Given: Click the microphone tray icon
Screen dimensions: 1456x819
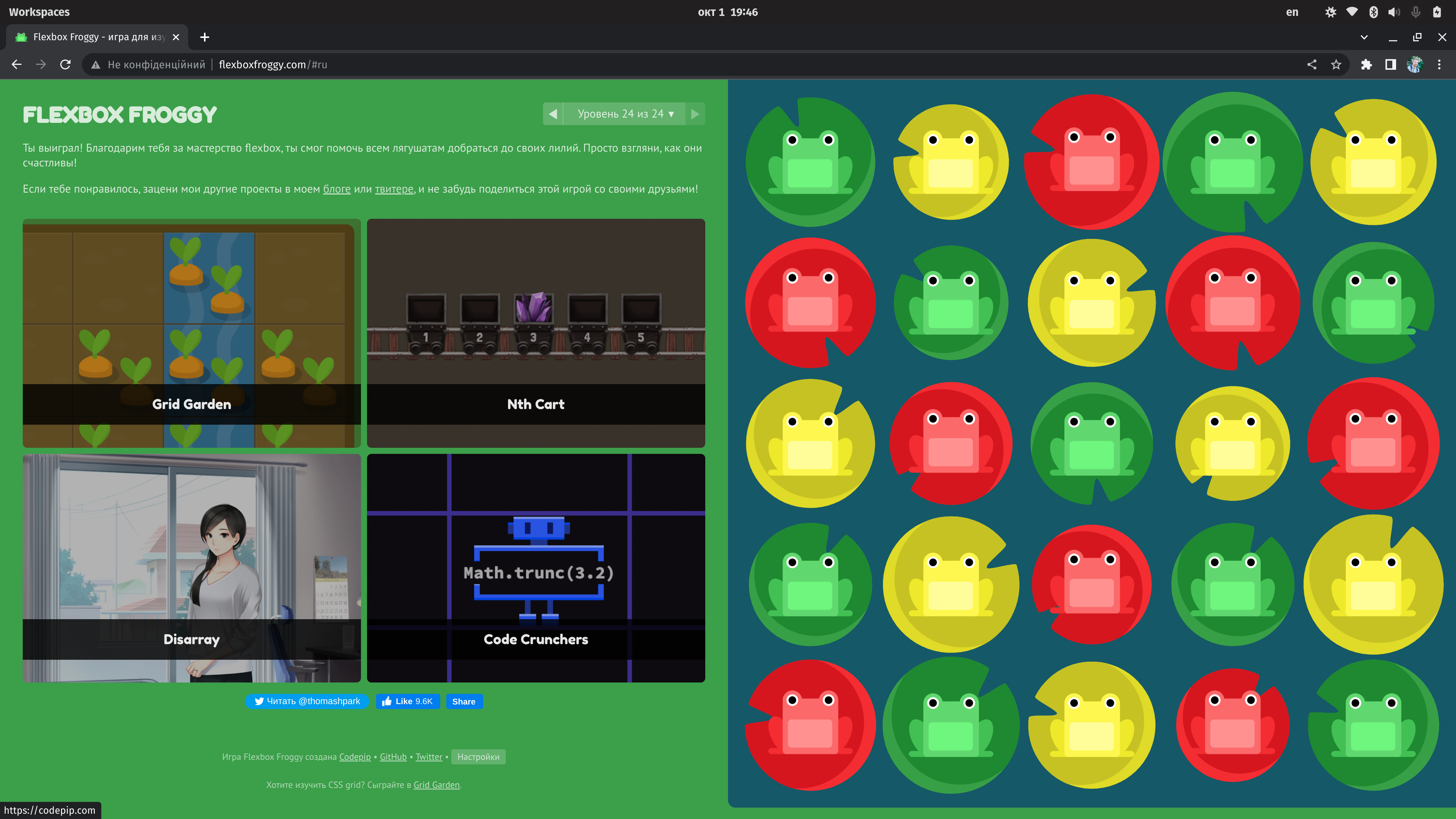Looking at the screenshot, I should coord(1416,12).
